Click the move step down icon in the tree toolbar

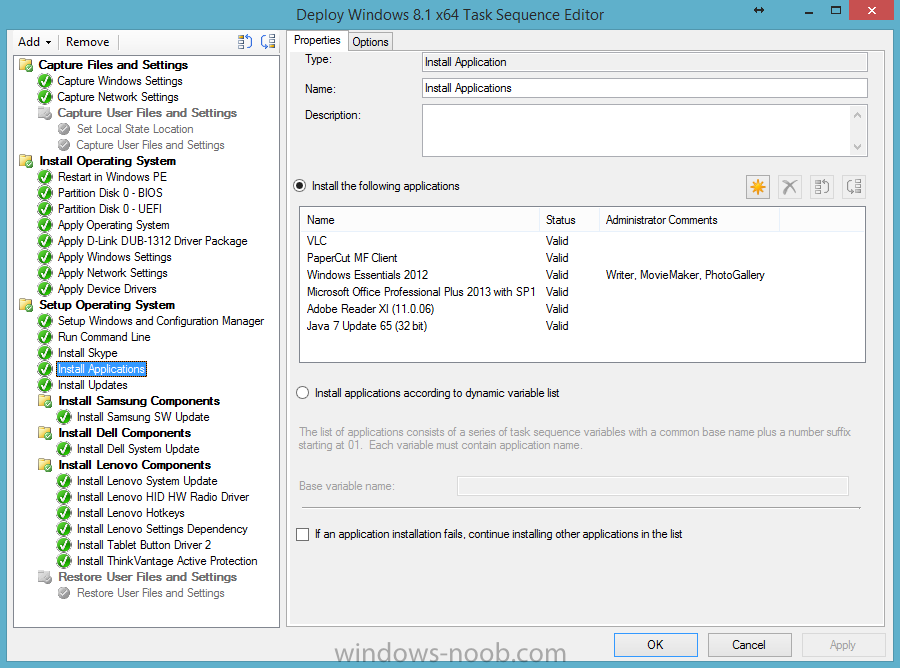point(268,41)
